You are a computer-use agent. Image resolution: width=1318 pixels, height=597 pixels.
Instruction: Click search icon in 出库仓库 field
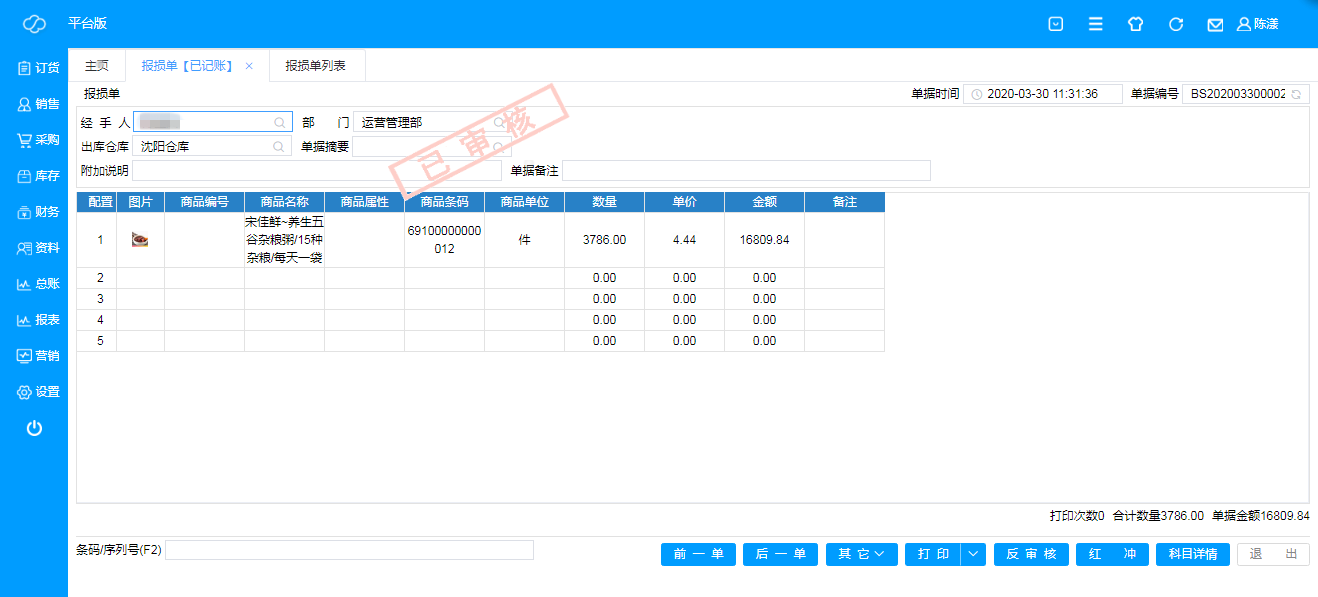pos(280,146)
